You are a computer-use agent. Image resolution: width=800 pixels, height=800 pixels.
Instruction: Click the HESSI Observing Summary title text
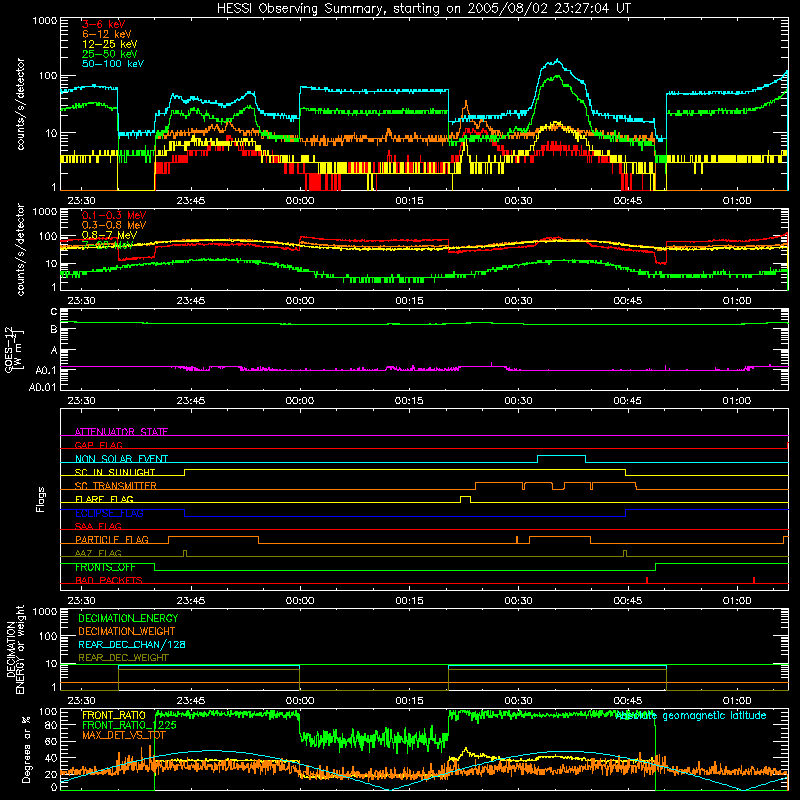click(424, 8)
